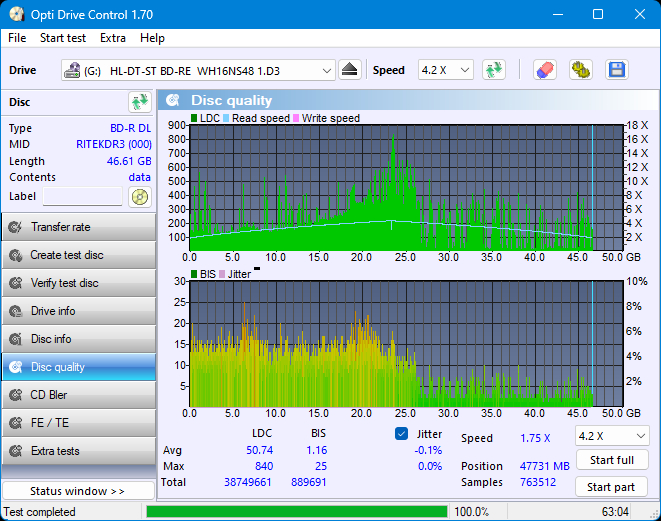The height and width of the screenshot is (521, 661).
Task: Click the Position value 47731 MB
Action: pyautogui.click(x=545, y=466)
